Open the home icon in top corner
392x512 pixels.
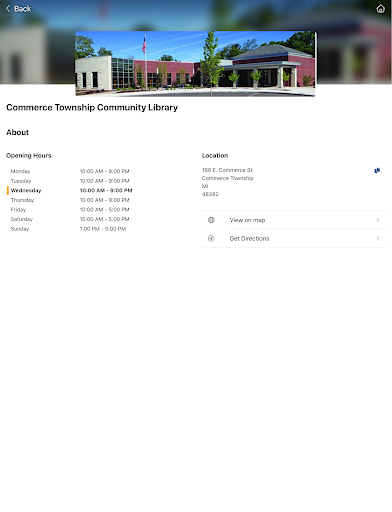pyautogui.click(x=380, y=9)
